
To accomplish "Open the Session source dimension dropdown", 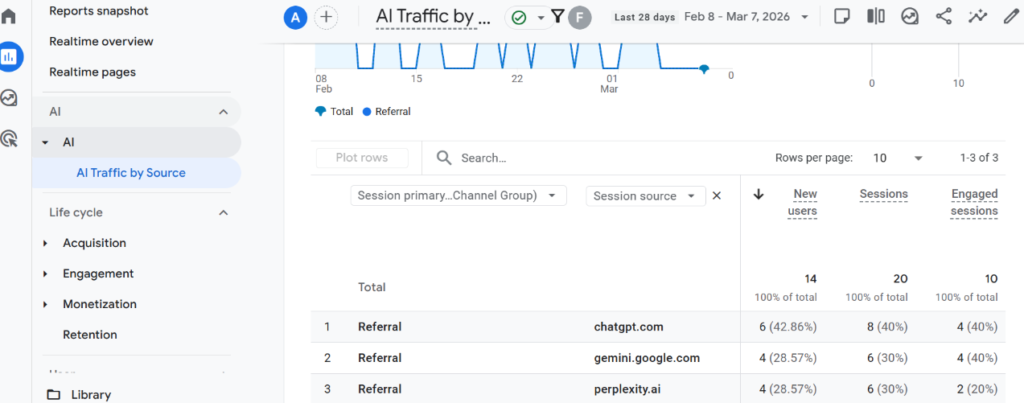I will 645,196.
